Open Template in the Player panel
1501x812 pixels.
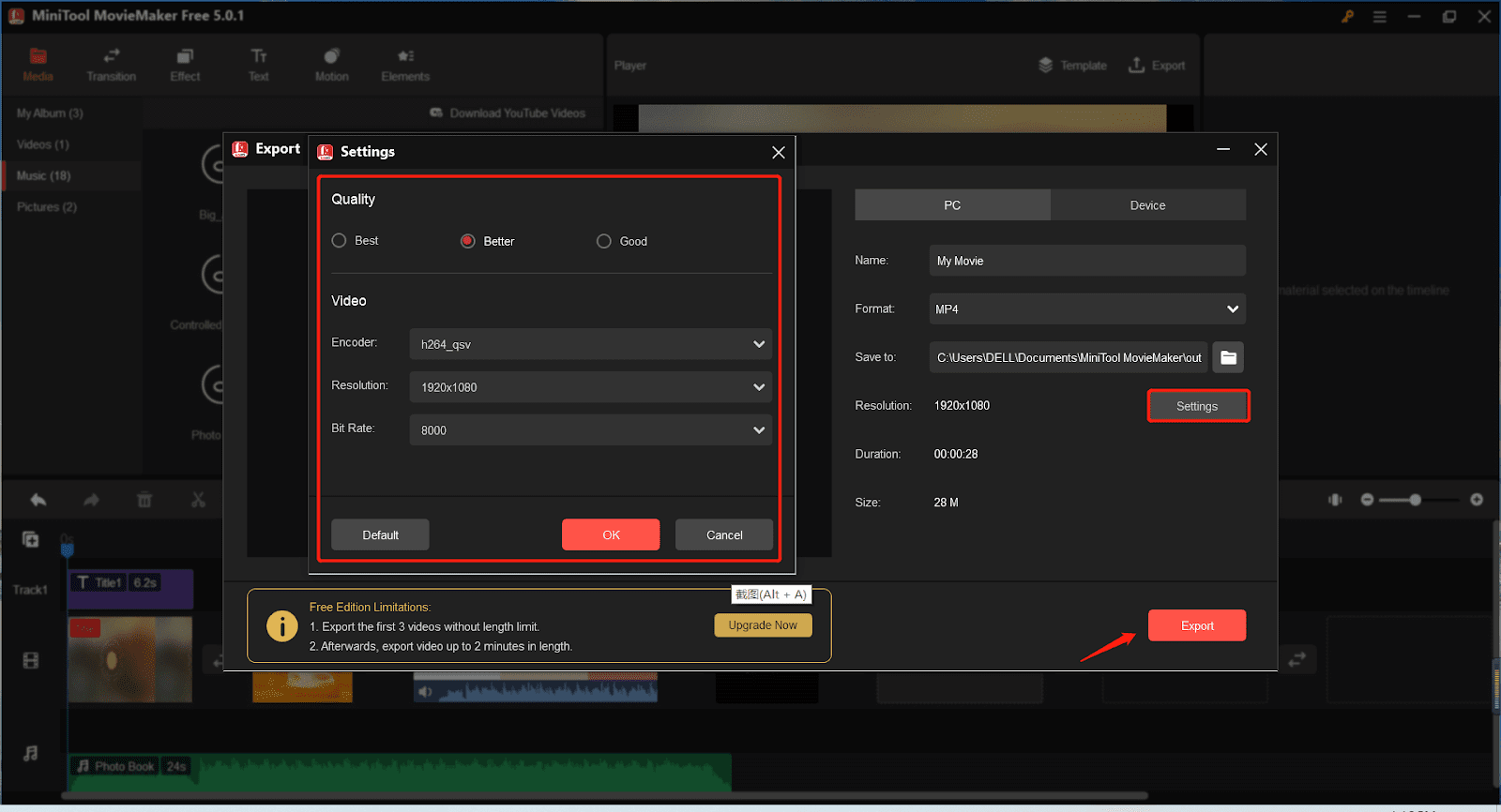tap(1072, 65)
